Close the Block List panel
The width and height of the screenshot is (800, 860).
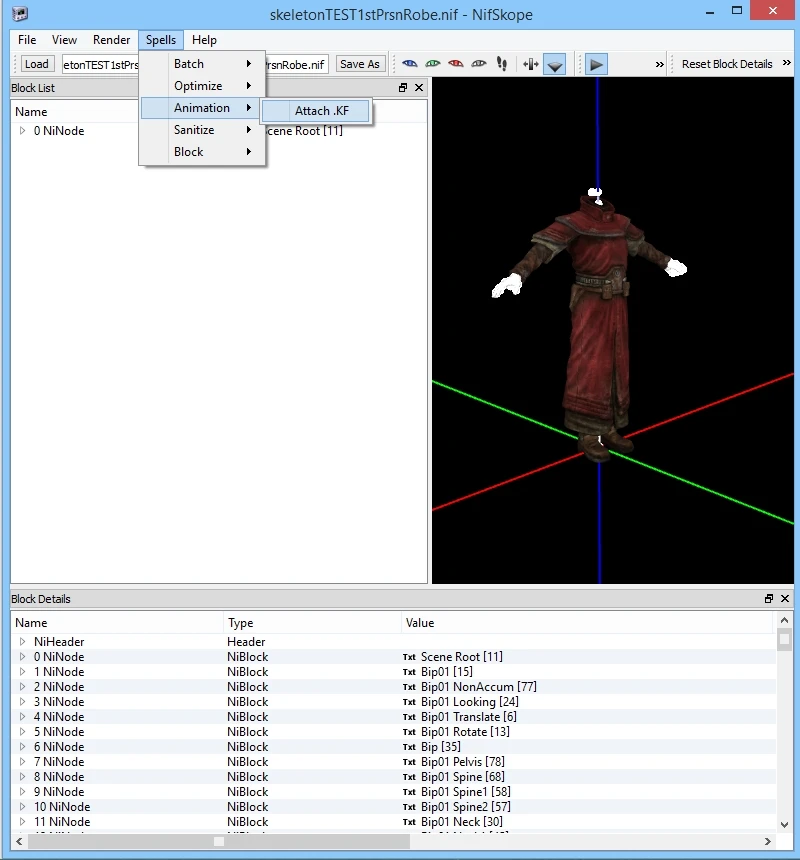419,88
